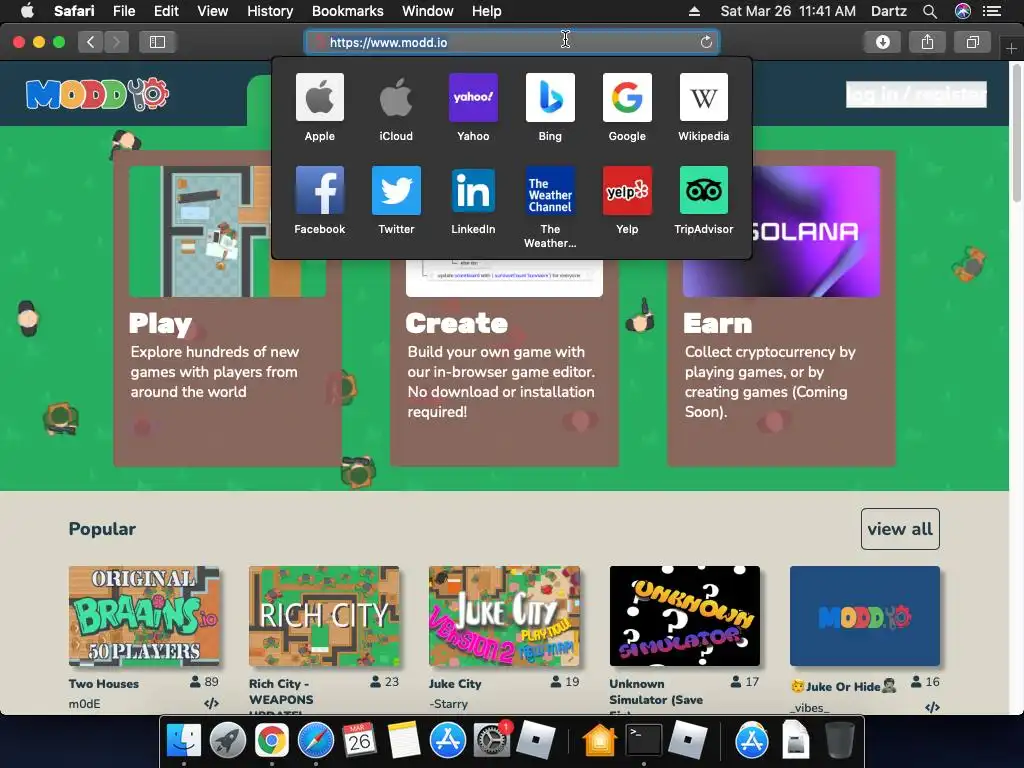Add a new tab with the plus button
Screen dimensions: 1024x768
pyautogui.click(x=1011, y=48)
